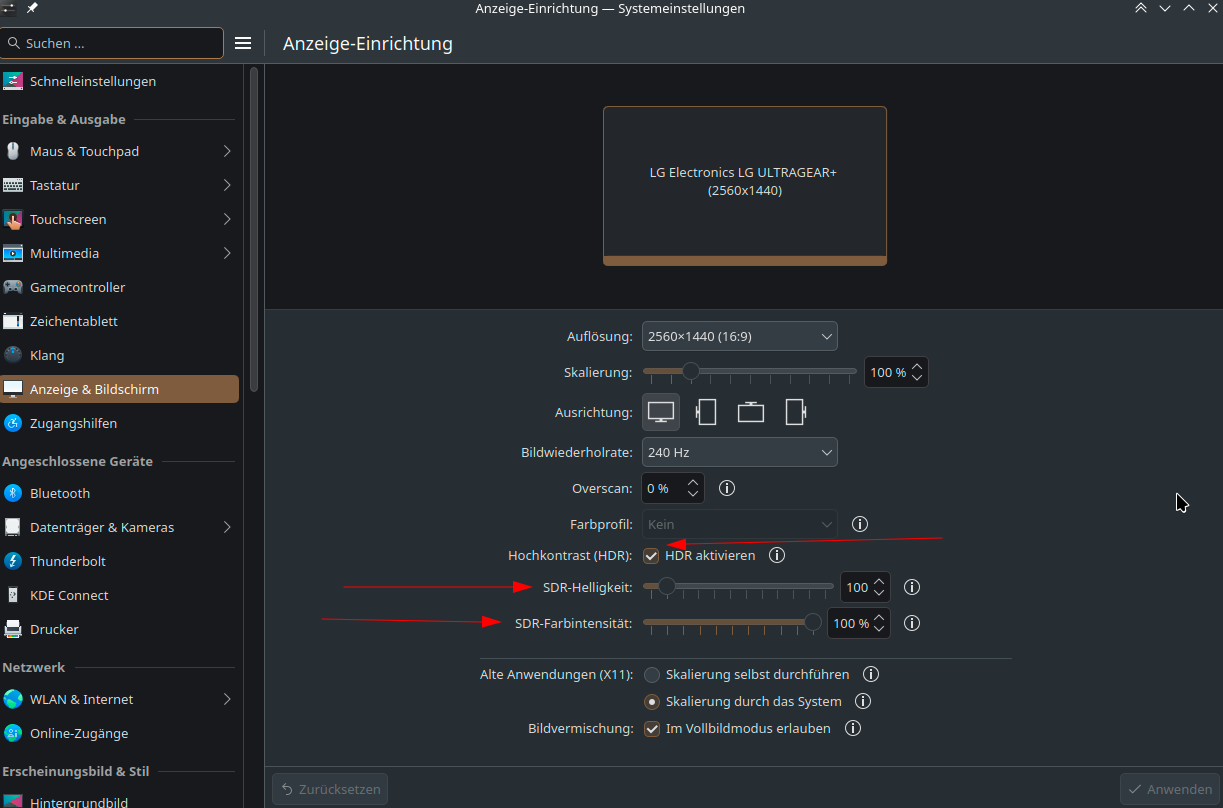Expand Tastatur submenu
This screenshot has width=1223, height=808.
pyautogui.click(x=227, y=185)
